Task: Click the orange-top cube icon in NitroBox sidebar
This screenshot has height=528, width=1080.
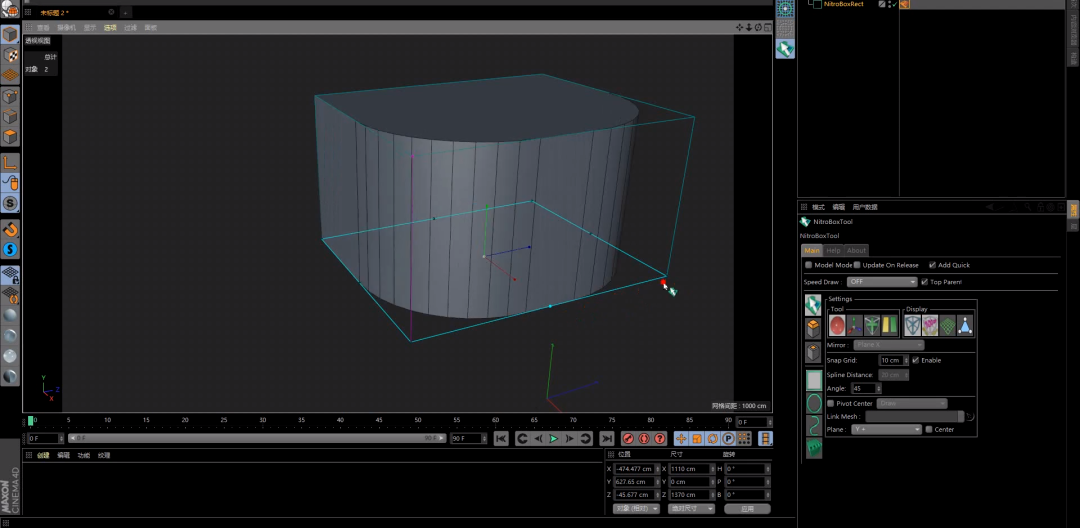Action: click(813, 328)
